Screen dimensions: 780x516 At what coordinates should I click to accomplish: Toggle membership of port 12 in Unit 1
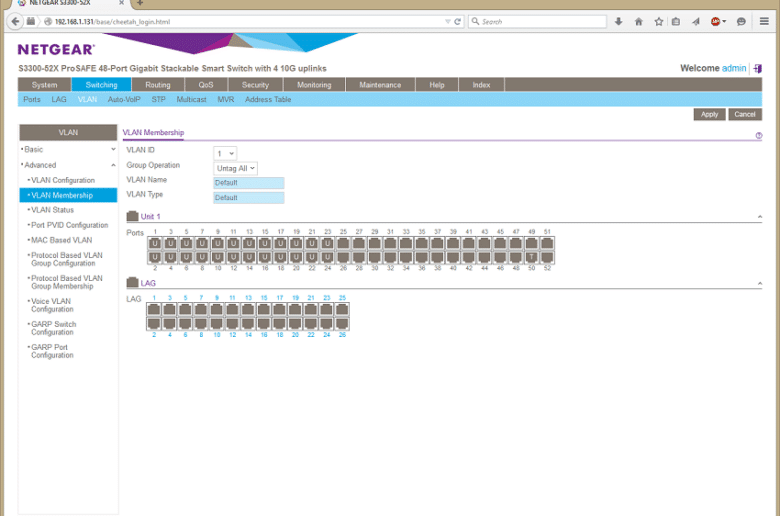pos(233,257)
